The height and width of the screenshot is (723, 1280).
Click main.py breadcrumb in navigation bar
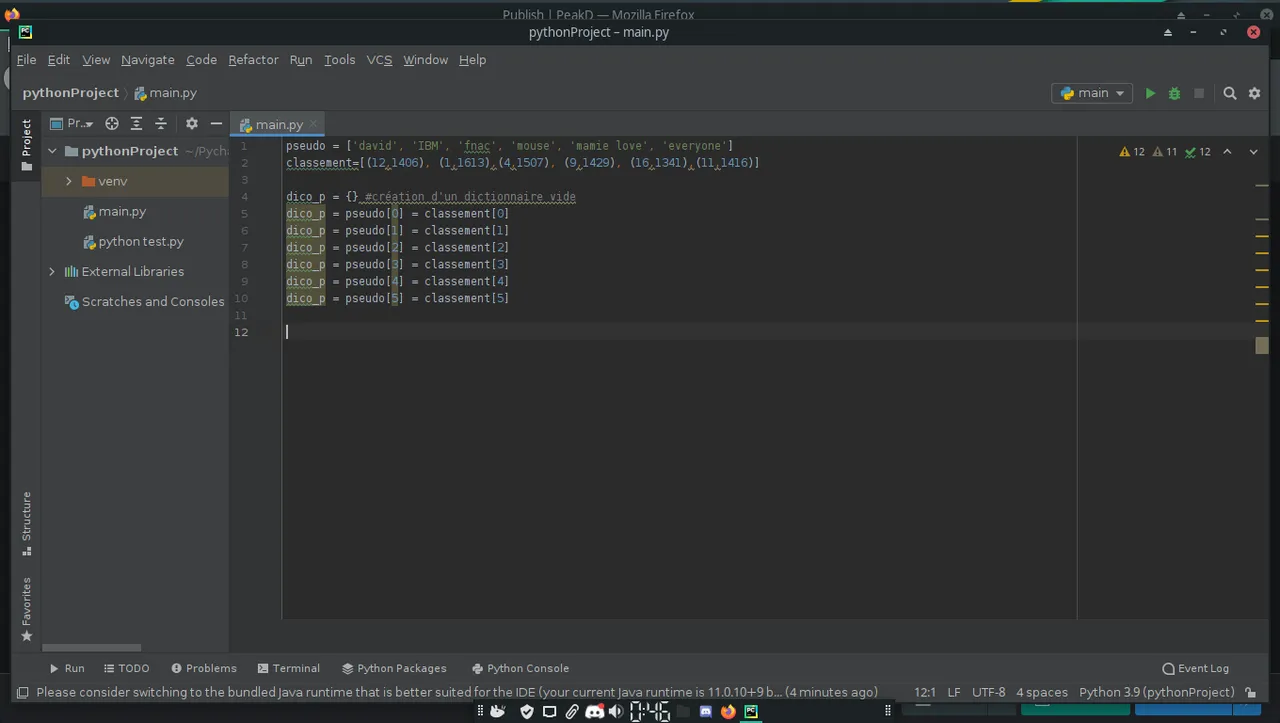[x=166, y=92]
